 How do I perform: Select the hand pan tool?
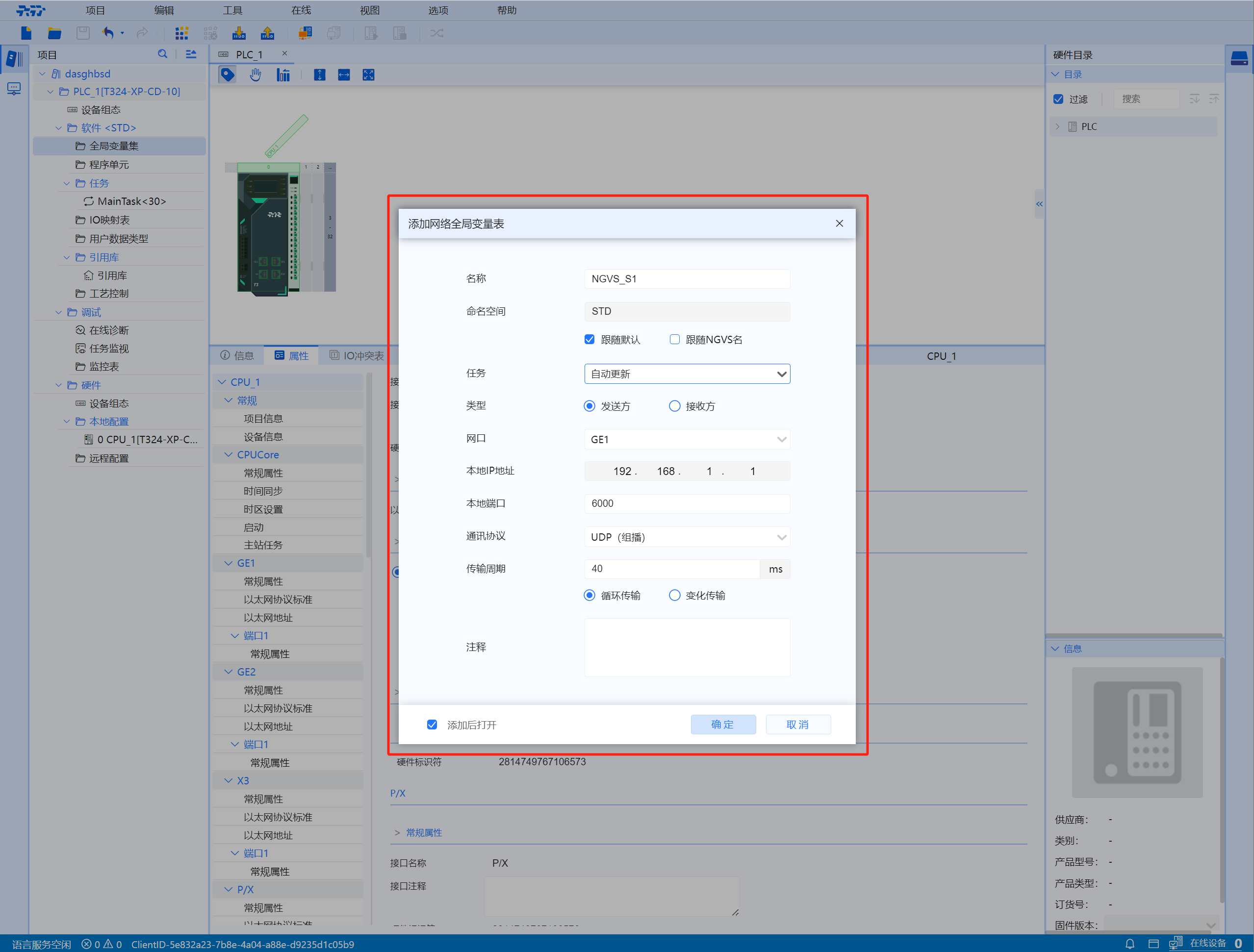[x=256, y=75]
